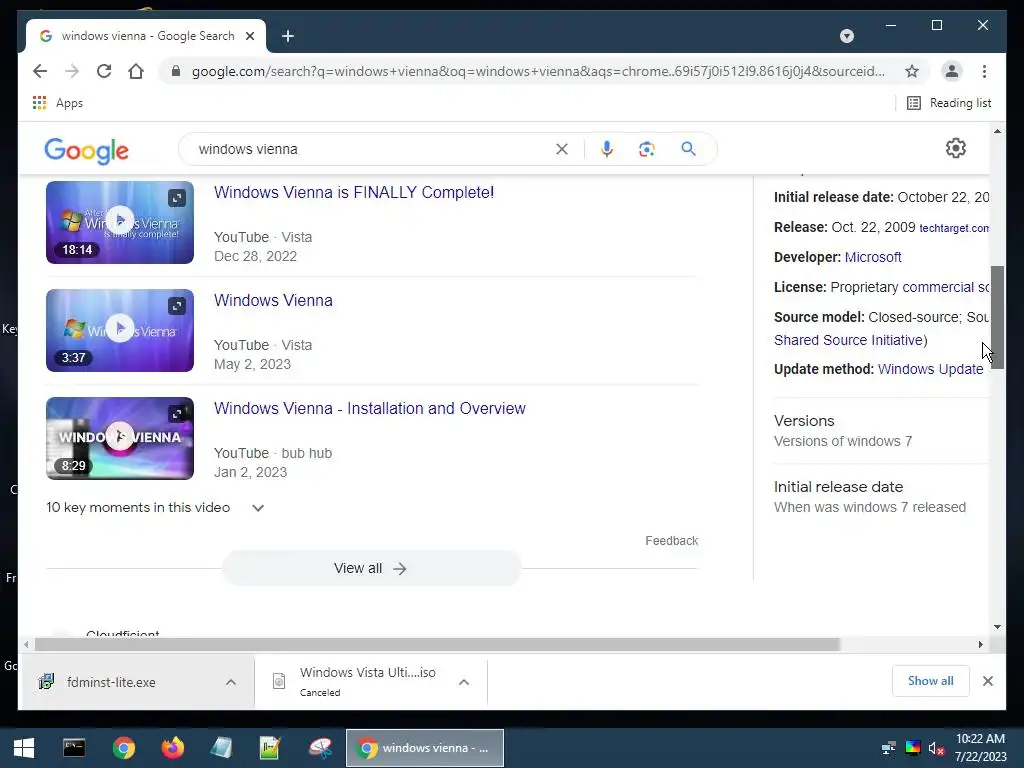Click the horizontal scrollbar thumb
The height and width of the screenshot is (768, 1024).
[x=437, y=645]
